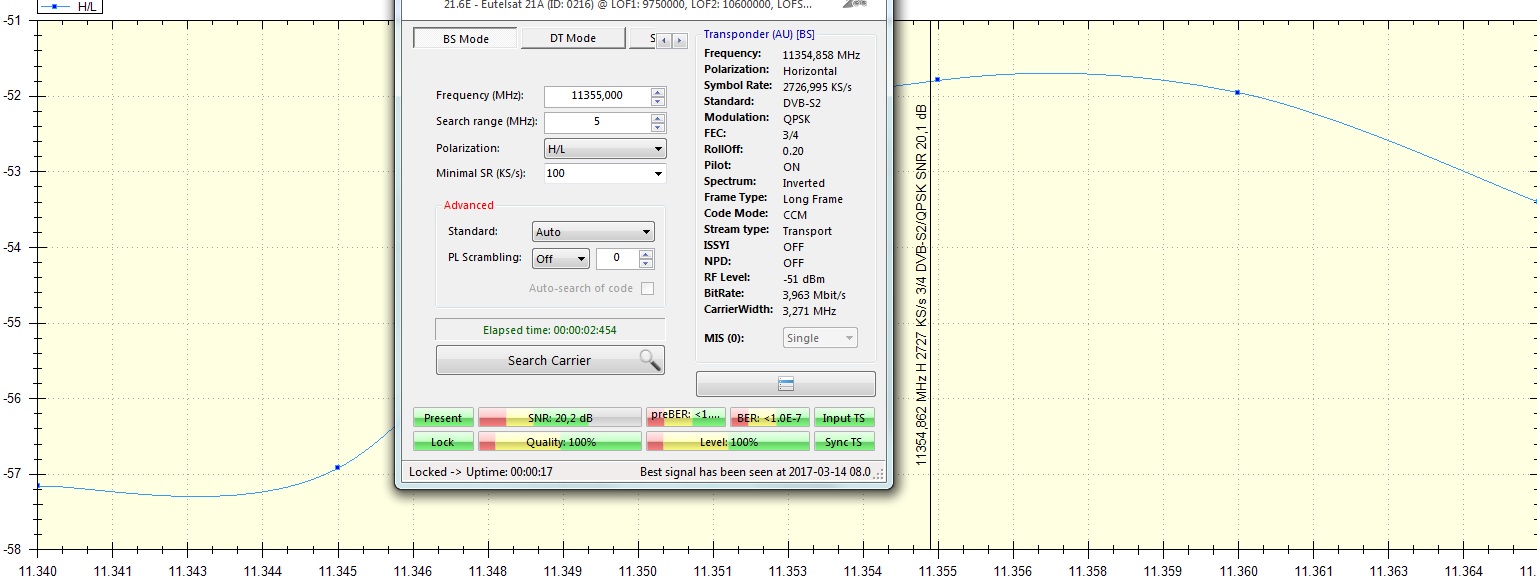The image size is (1537, 586).
Task: Click the SNR 20,2 dB meter bar
Action: click(560, 418)
